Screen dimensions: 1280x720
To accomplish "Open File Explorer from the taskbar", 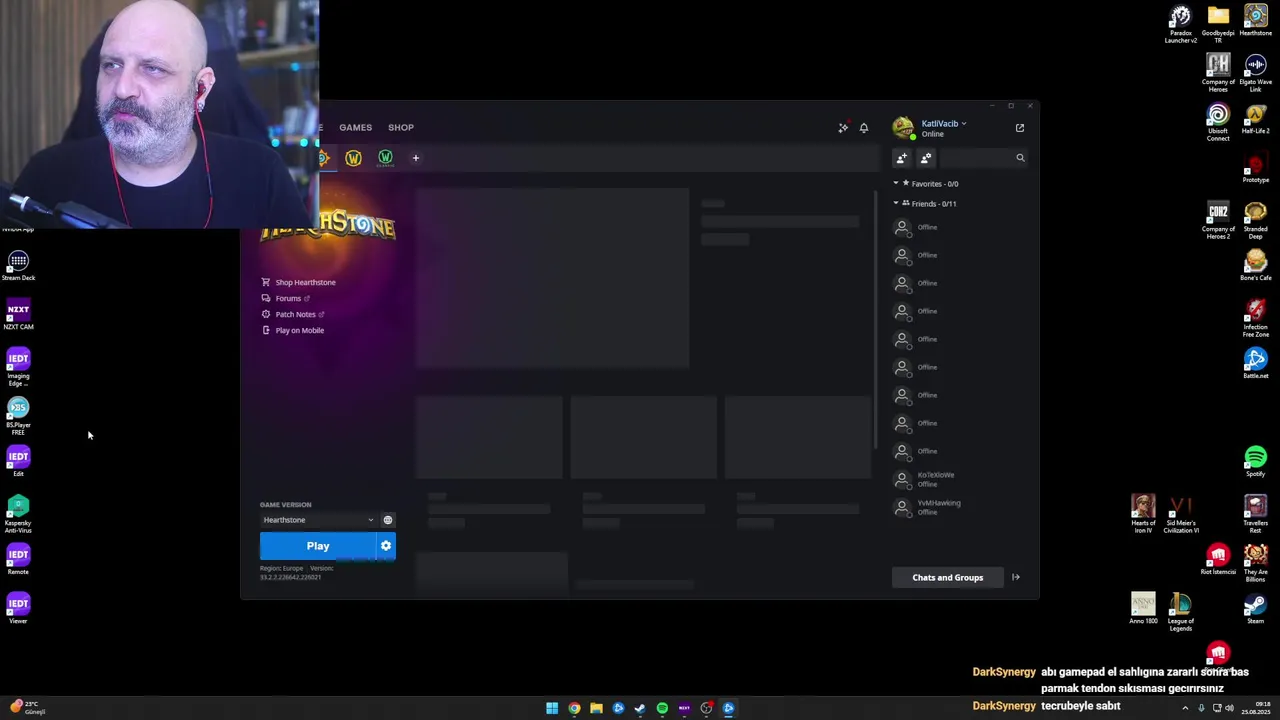I will pos(596,708).
